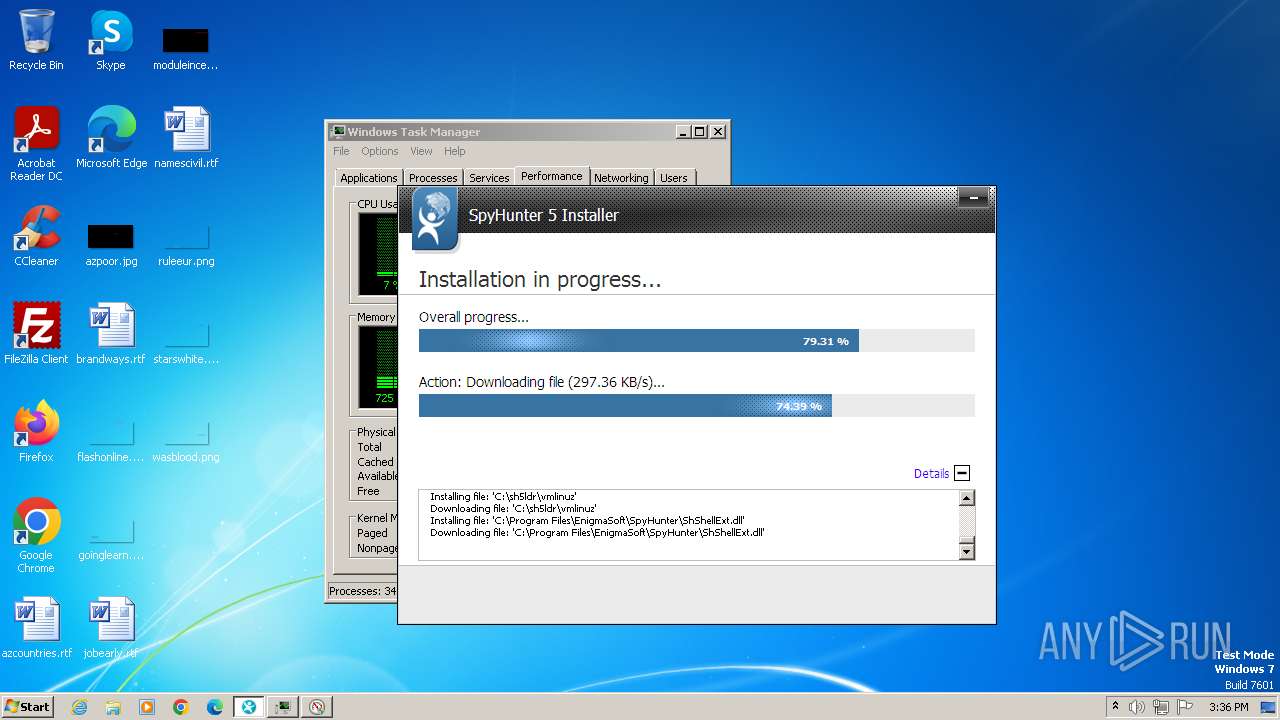Image resolution: width=1280 pixels, height=720 pixels.
Task: Click the Chrome icon in the taskbar
Action: [x=181, y=707]
